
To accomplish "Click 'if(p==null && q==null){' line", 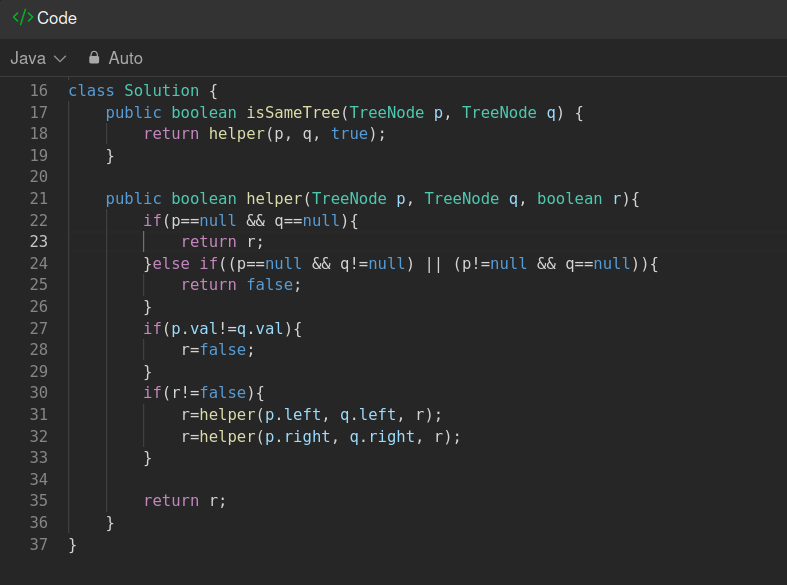I will tap(250, 220).
